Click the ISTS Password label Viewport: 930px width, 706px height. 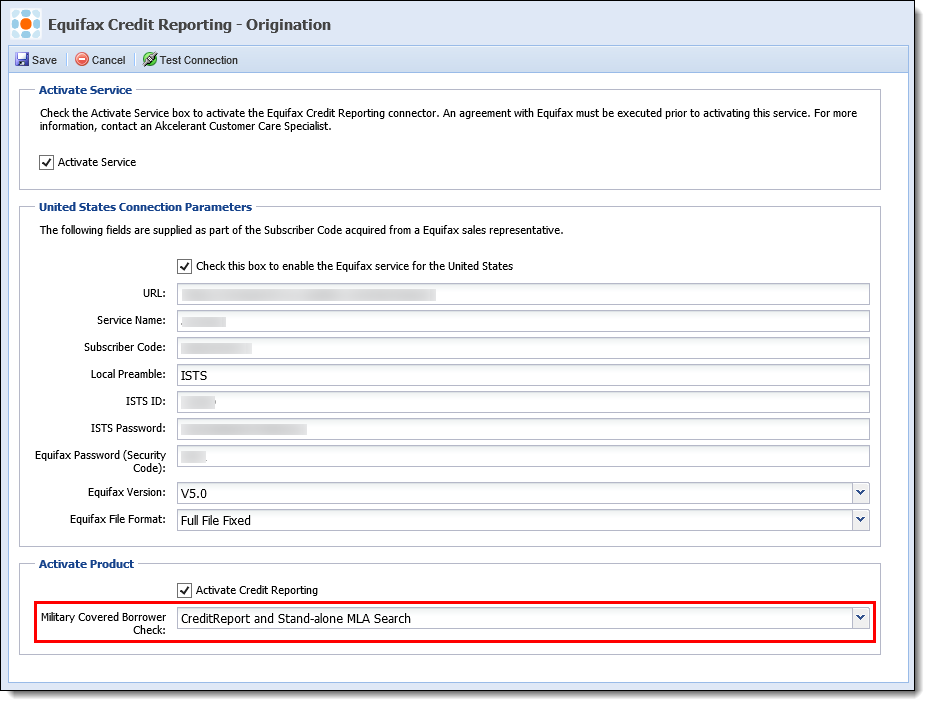128,428
